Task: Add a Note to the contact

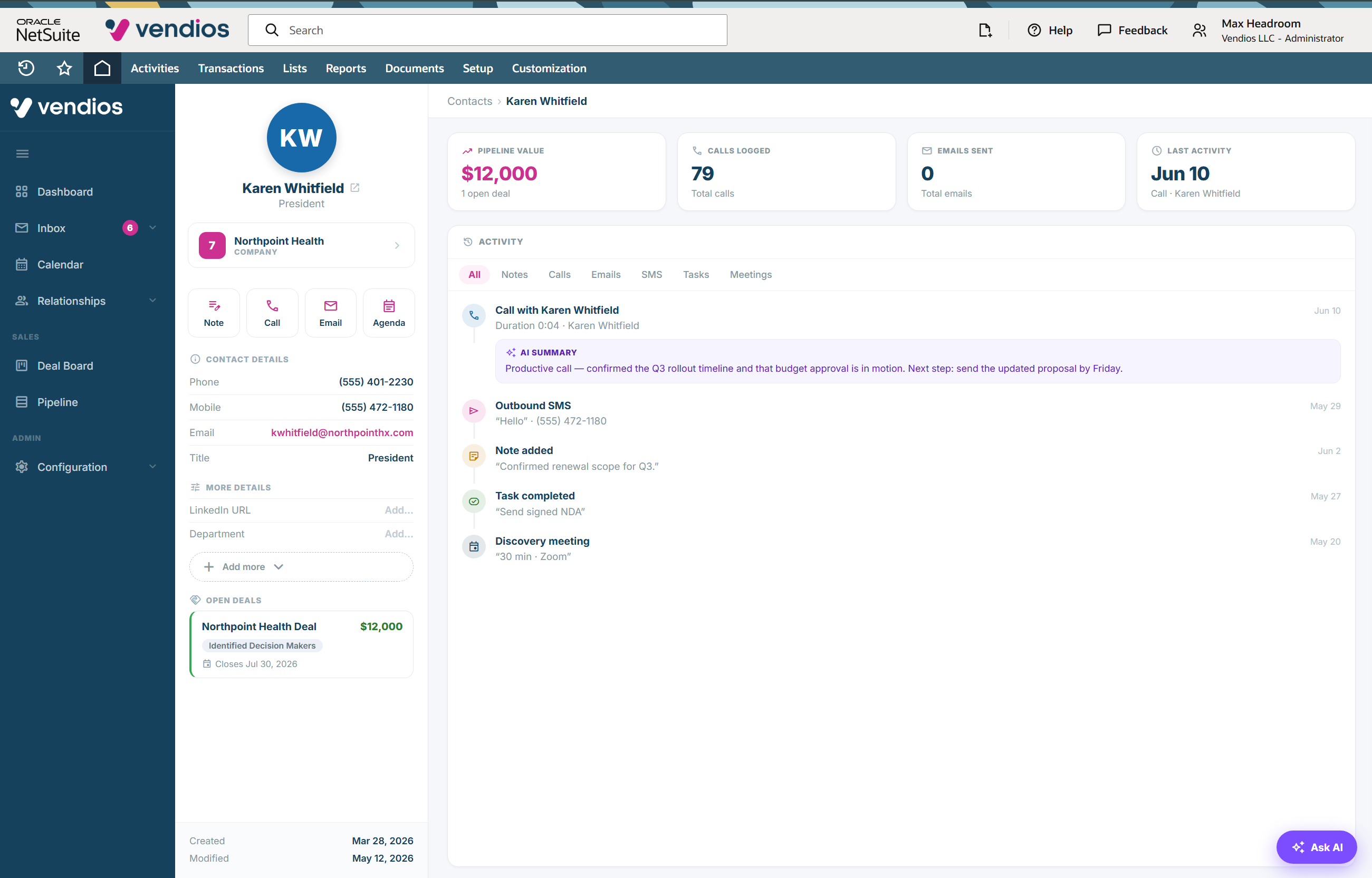Action: tap(214, 313)
